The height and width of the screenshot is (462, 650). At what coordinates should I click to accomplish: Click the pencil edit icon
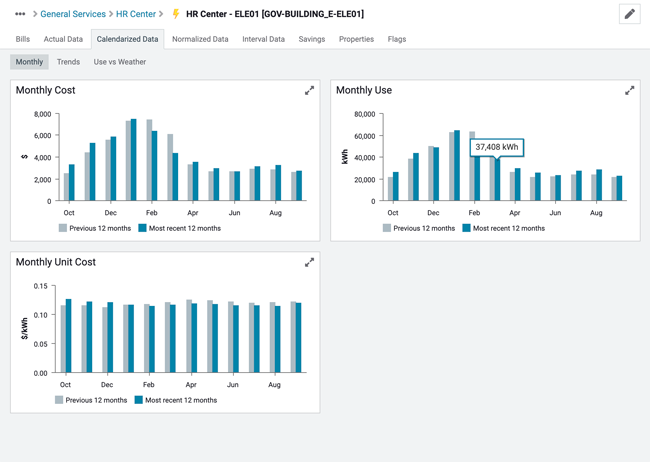pyautogui.click(x=629, y=14)
